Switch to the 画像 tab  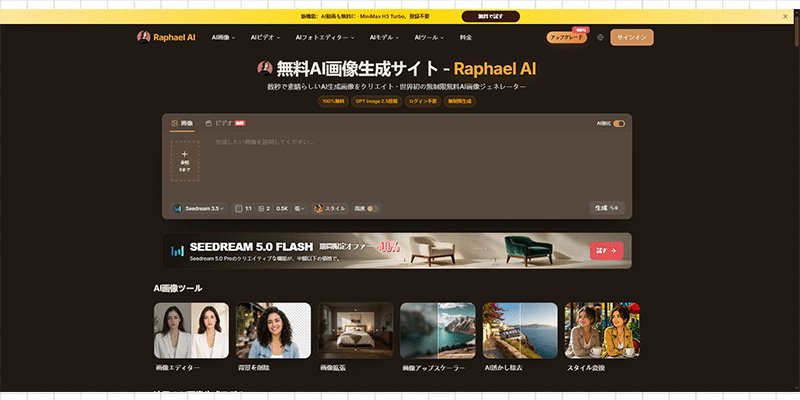click(182, 123)
